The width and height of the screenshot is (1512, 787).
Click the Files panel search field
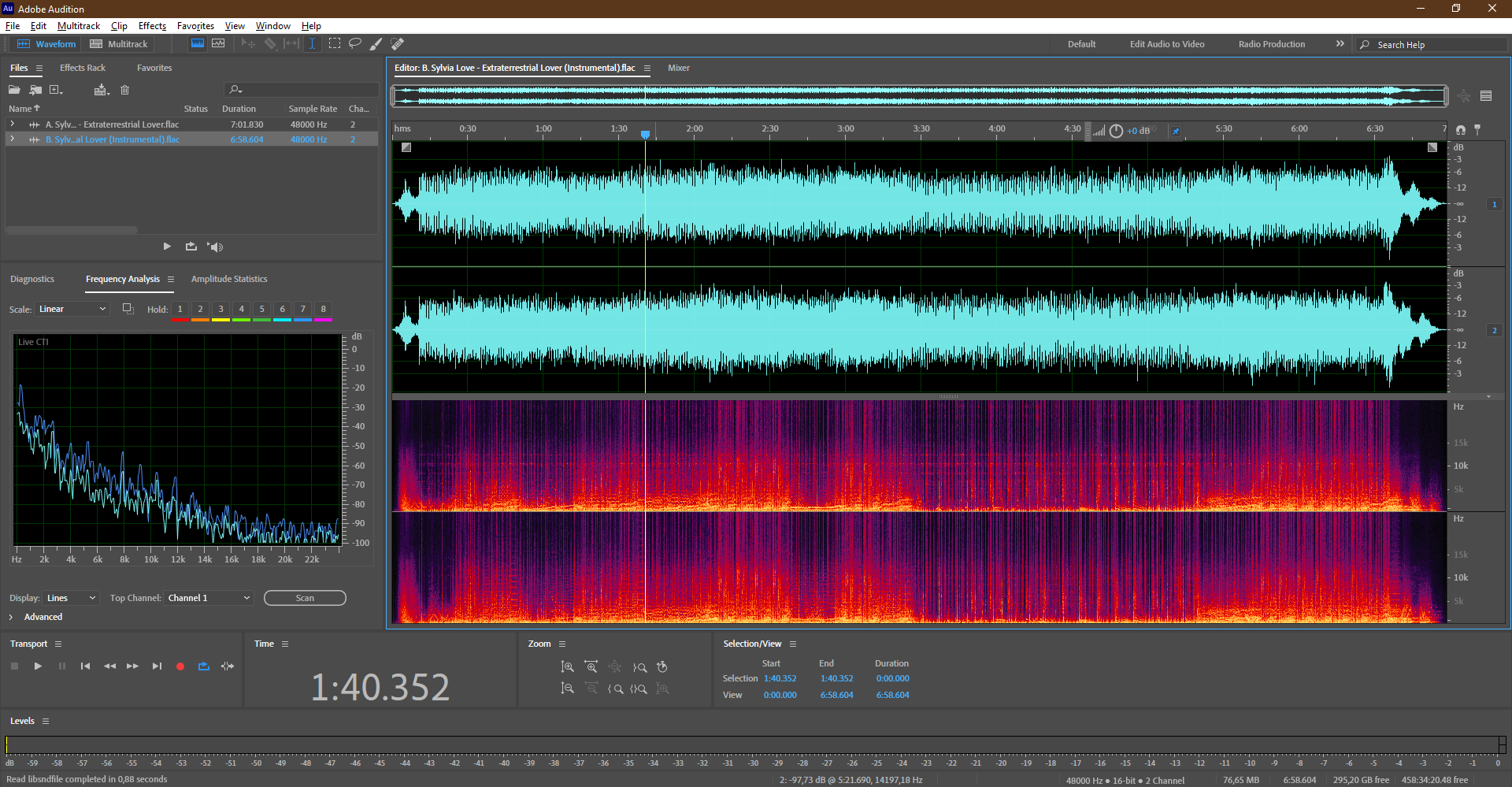click(302, 90)
